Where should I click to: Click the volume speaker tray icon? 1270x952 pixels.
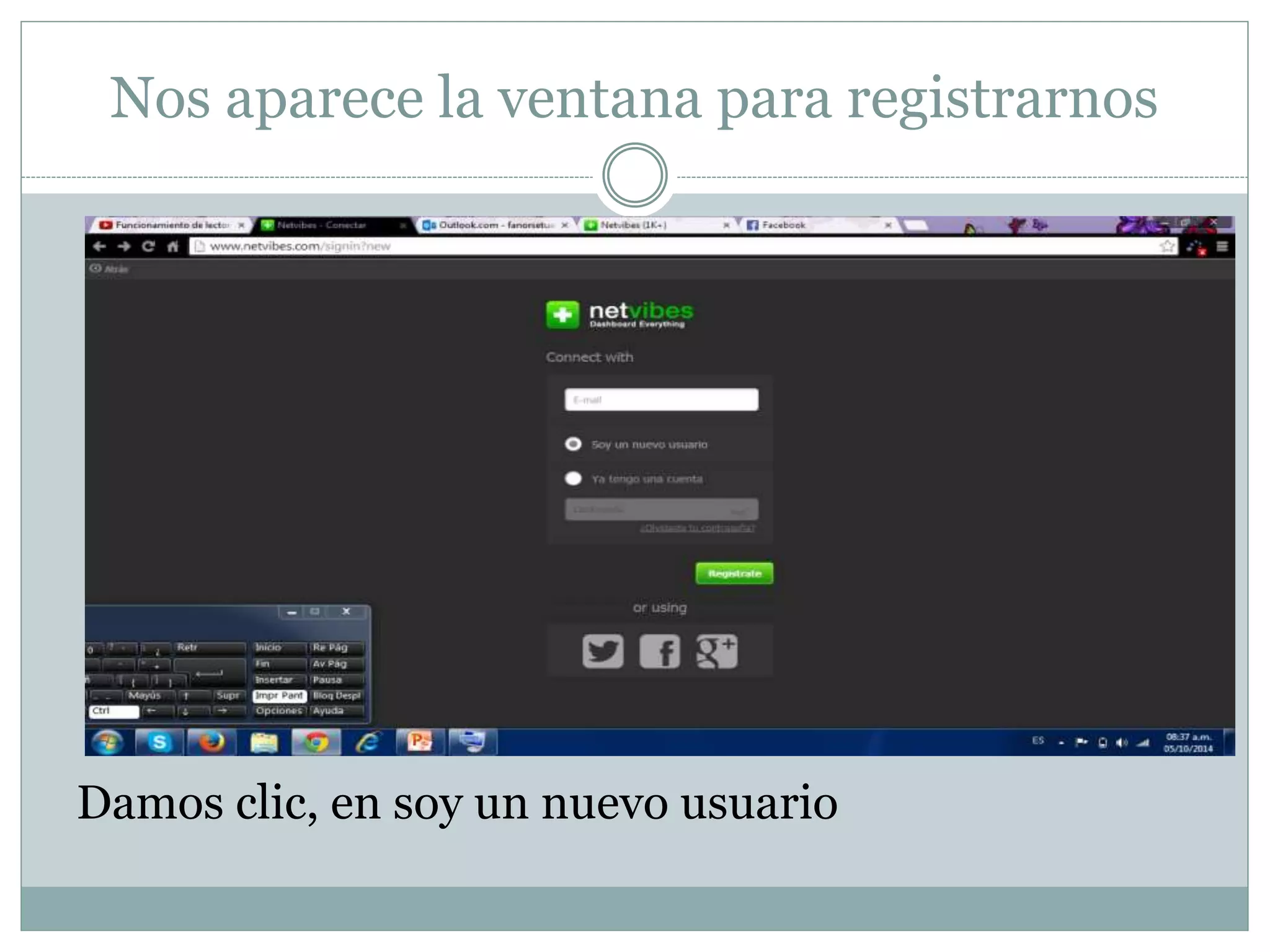1122,743
